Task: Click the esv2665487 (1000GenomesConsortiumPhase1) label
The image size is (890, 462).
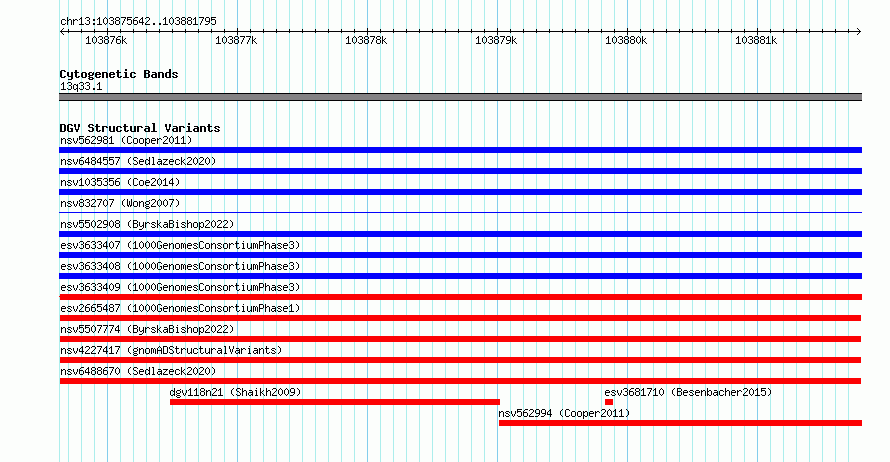Action: pyautogui.click(x=180, y=308)
